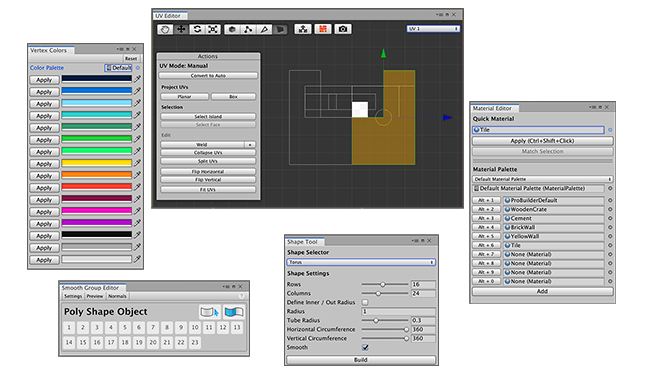Click Apply (Ctrl+Shift+Click) in Material Editor
This screenshot has height=378, width=647.
(x=543, y=141)
